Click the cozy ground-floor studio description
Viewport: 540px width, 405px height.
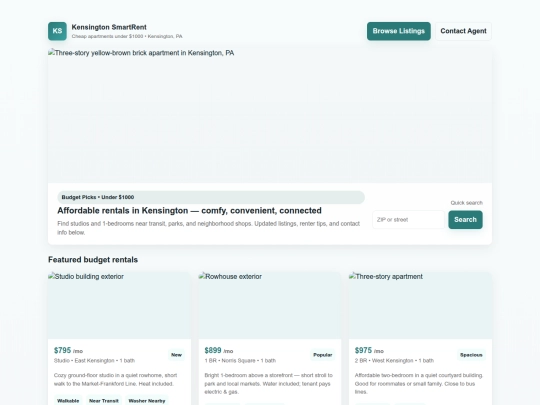point(115,380)
